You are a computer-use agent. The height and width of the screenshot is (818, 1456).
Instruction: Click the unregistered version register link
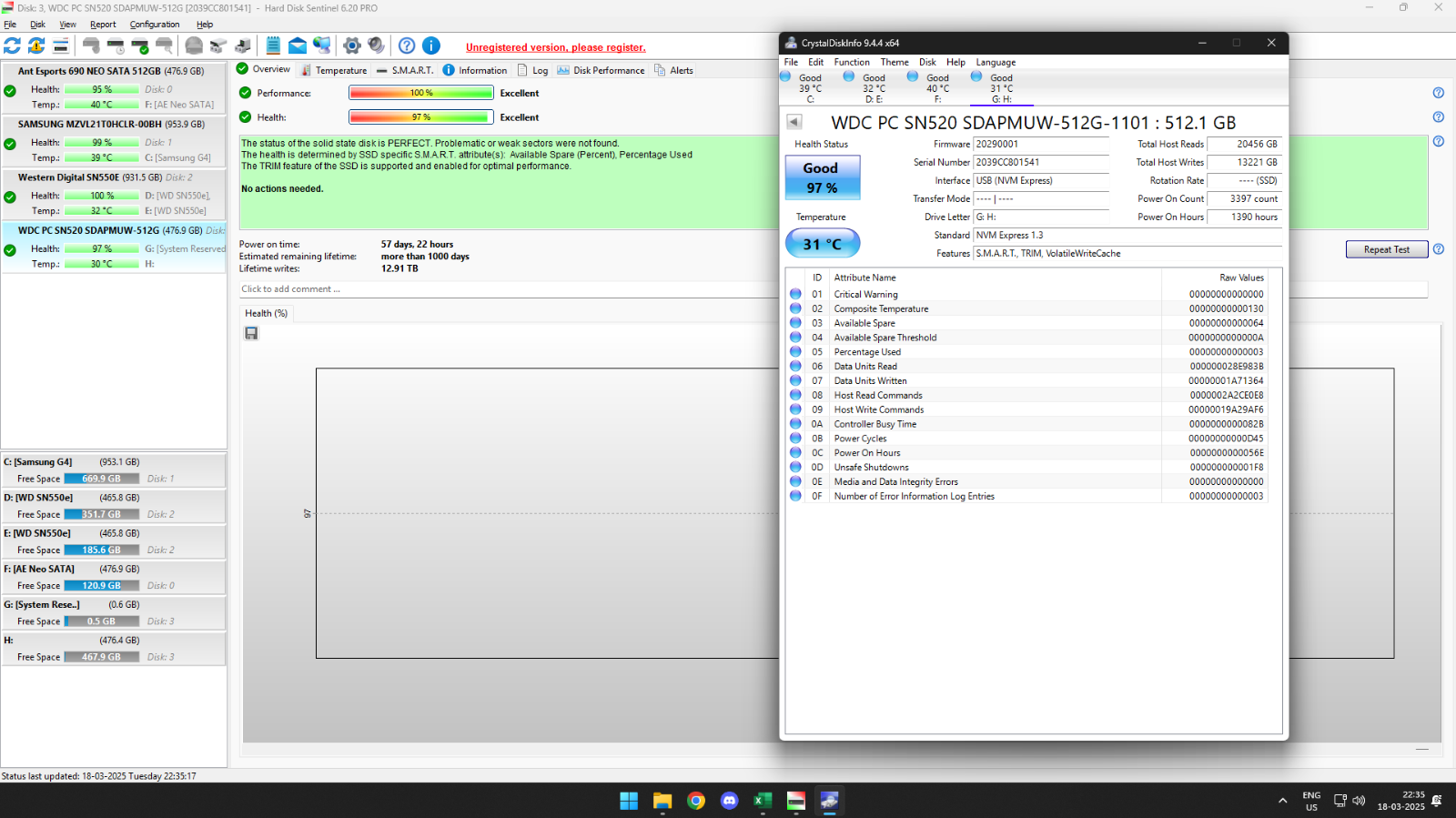(555, 47)
